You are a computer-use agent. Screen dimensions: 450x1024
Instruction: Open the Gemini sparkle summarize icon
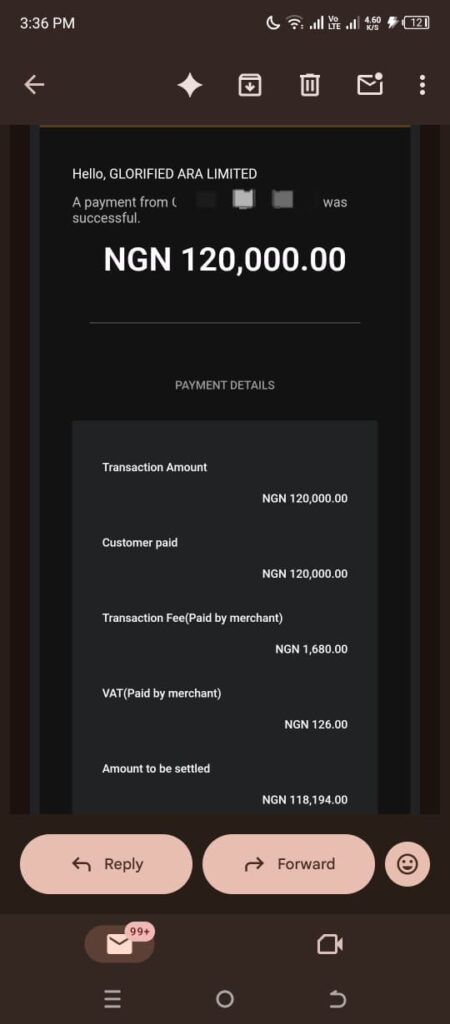[x=190, y=85]
